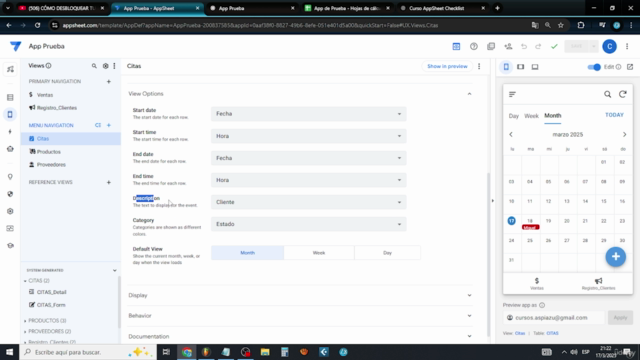Go to the previous month in preview calendar
Image resolution: width=640 pixels, height=360 pixels.
pyautogui.click(x=511, y=134)
